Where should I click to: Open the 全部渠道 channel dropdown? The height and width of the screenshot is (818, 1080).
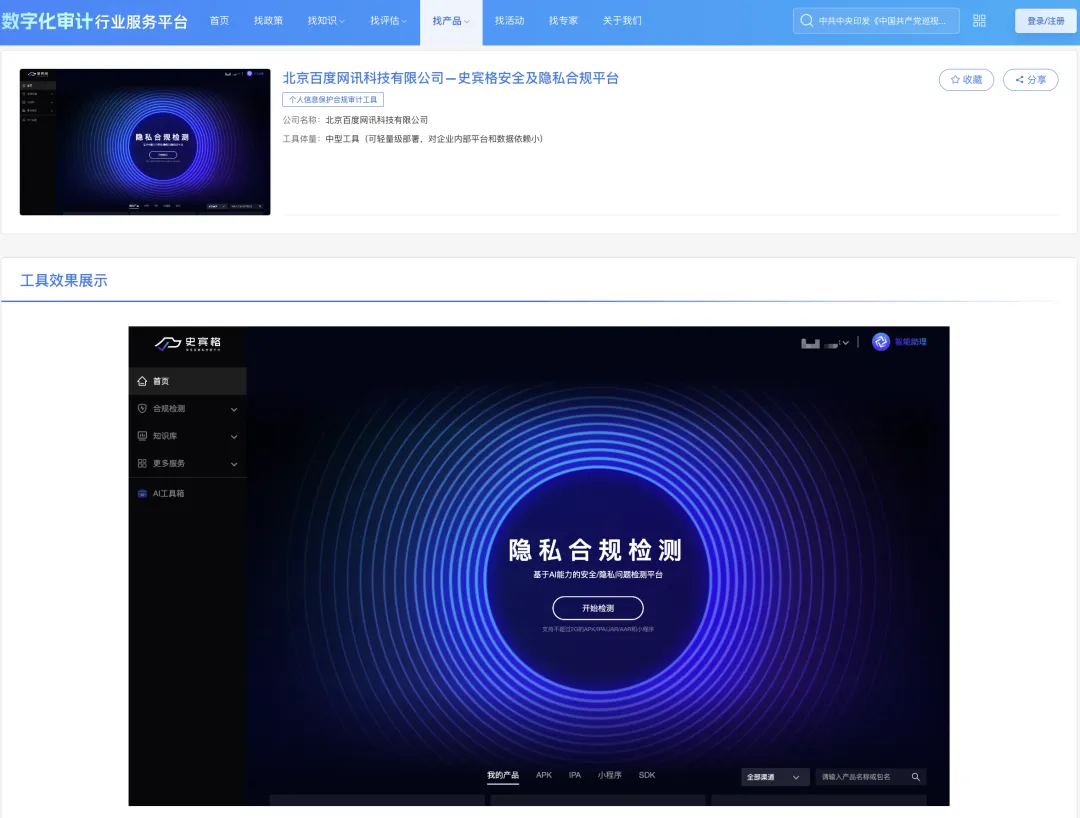tap(775, 777)
